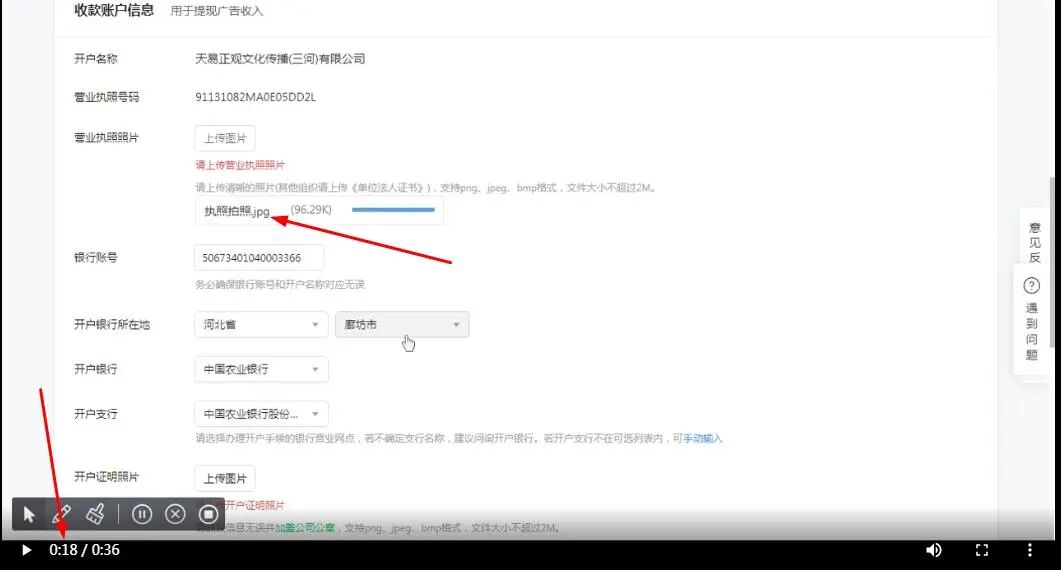
Task: Click the 开户银行所在地 label
Action: click(112, 325)
